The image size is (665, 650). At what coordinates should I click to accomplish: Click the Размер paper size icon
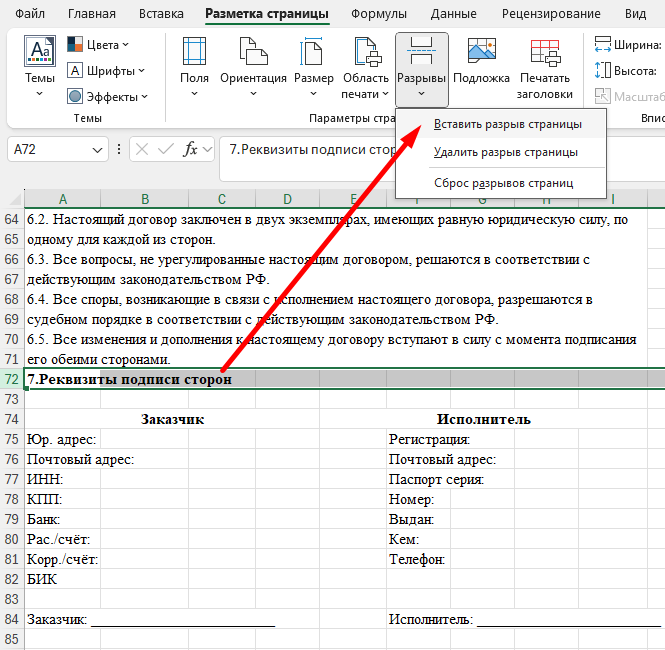pos(313,51)
